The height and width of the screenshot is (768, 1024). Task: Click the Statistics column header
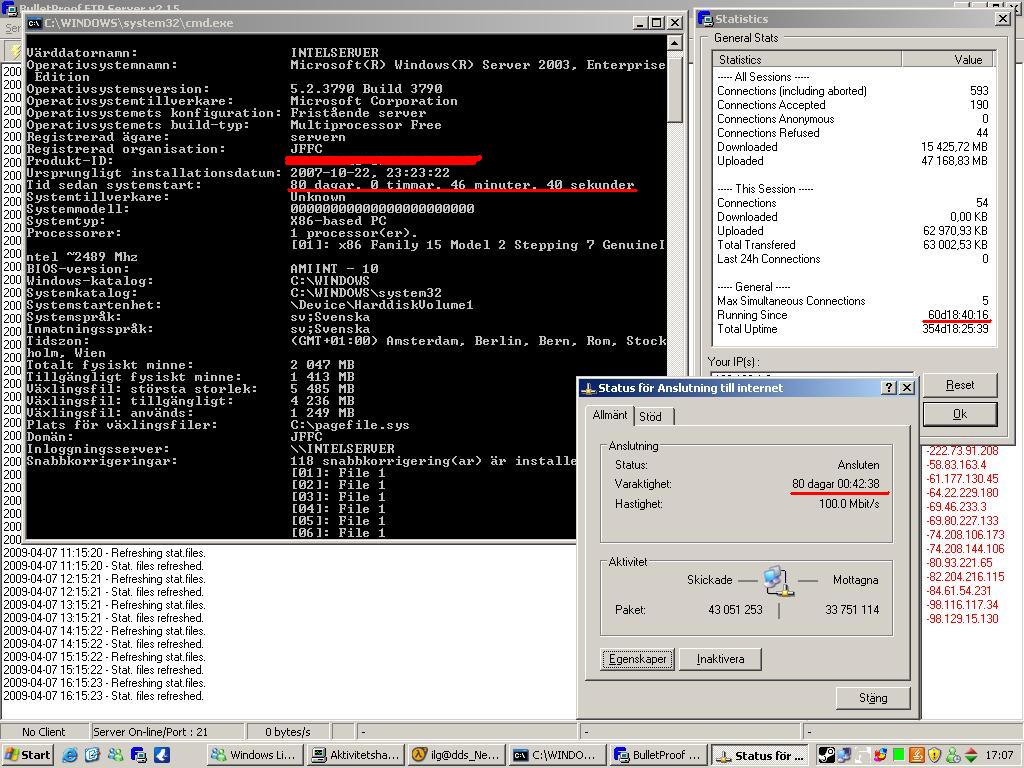(x=807, y=59)
